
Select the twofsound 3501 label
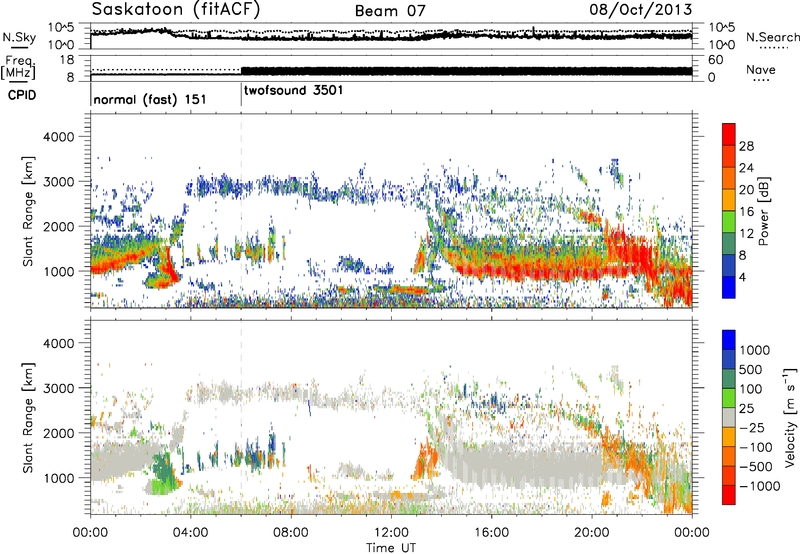[x=293, y=90]
